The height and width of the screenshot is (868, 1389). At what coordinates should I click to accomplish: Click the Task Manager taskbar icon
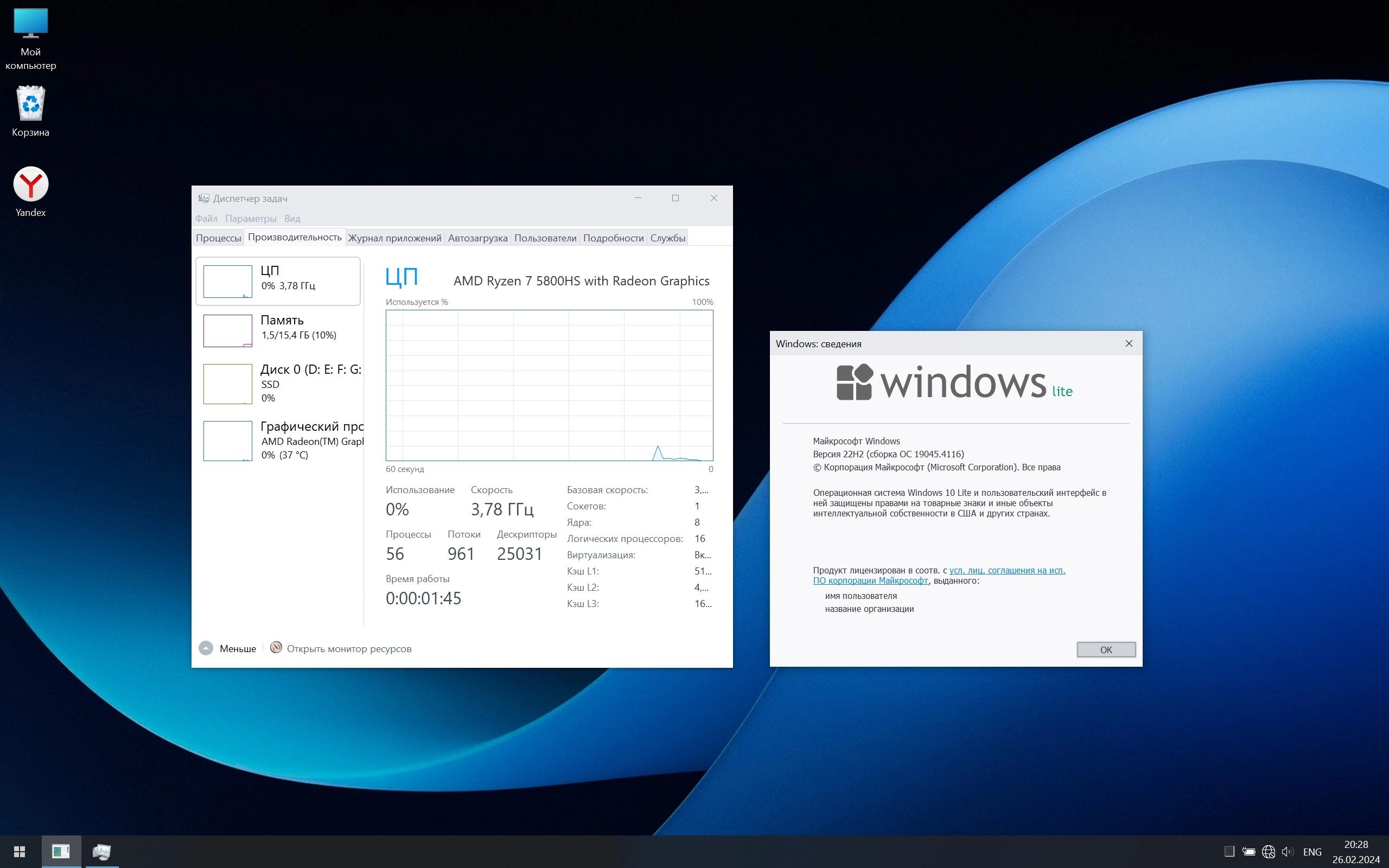(101, 851)
